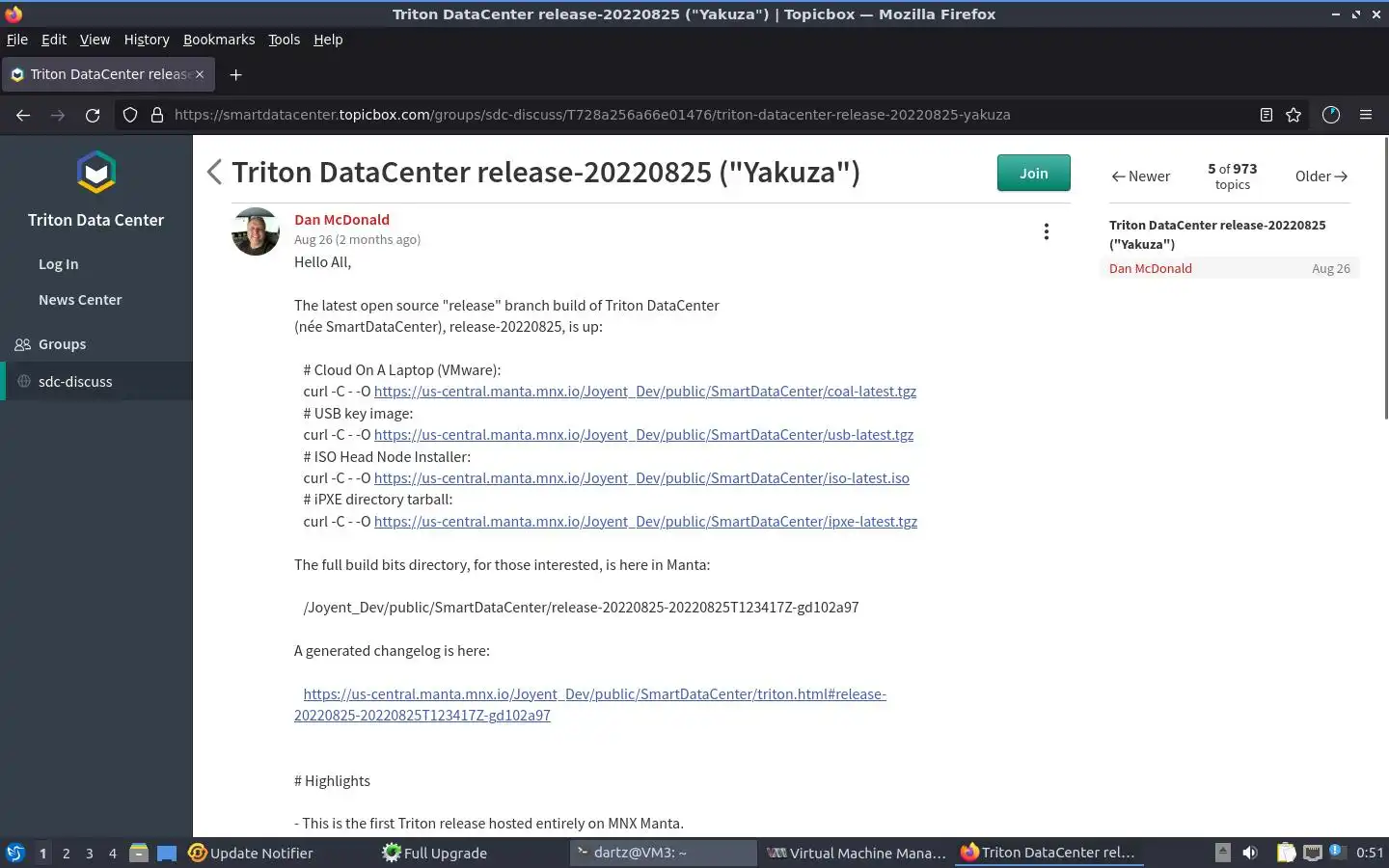Select the Triton DataCenter release browser tab
The width and height of the screenshot is (1389, 868).
[x=108, y=74]
